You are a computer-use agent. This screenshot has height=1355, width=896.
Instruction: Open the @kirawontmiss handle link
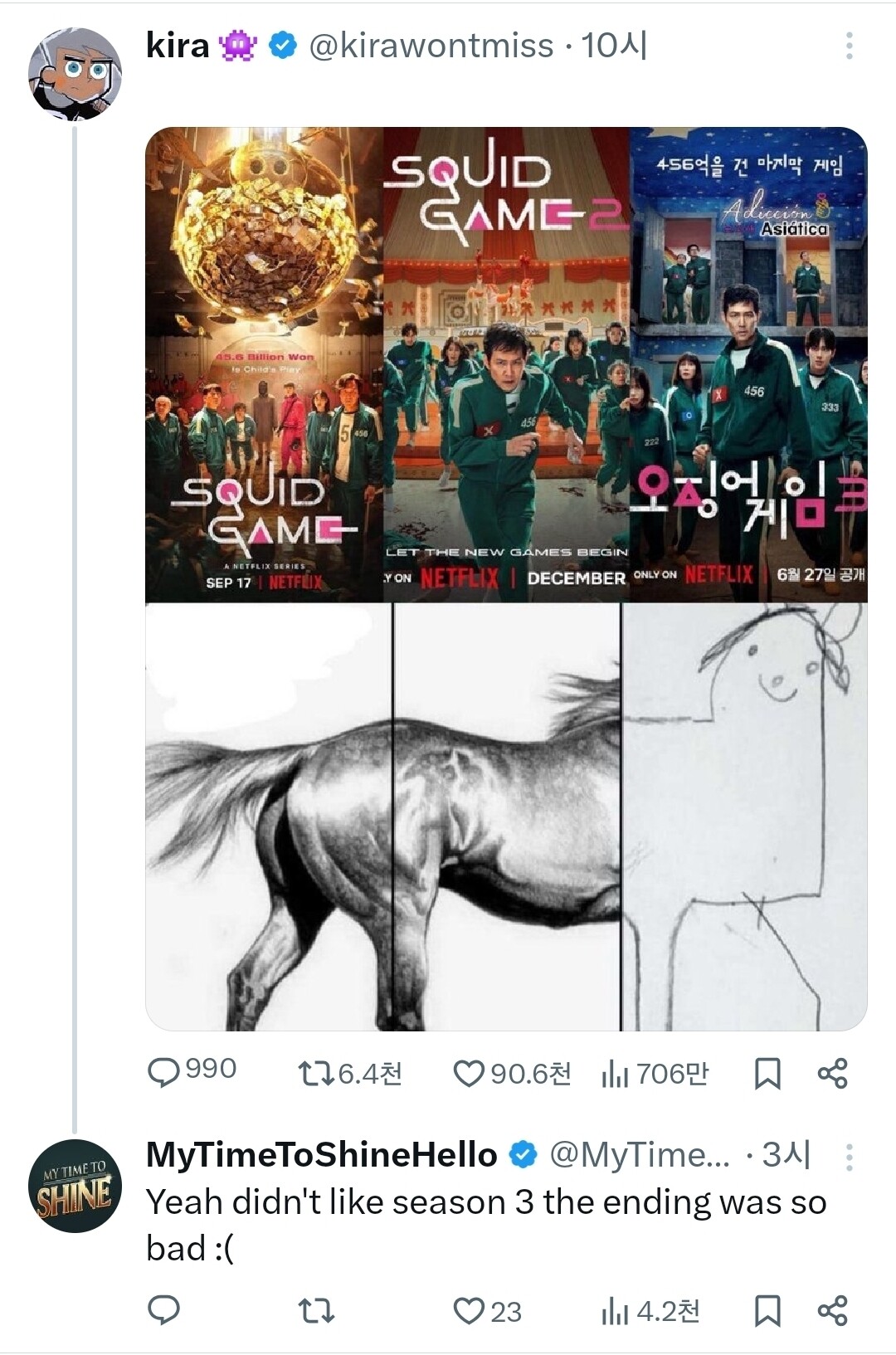click(x=431, y=46)
